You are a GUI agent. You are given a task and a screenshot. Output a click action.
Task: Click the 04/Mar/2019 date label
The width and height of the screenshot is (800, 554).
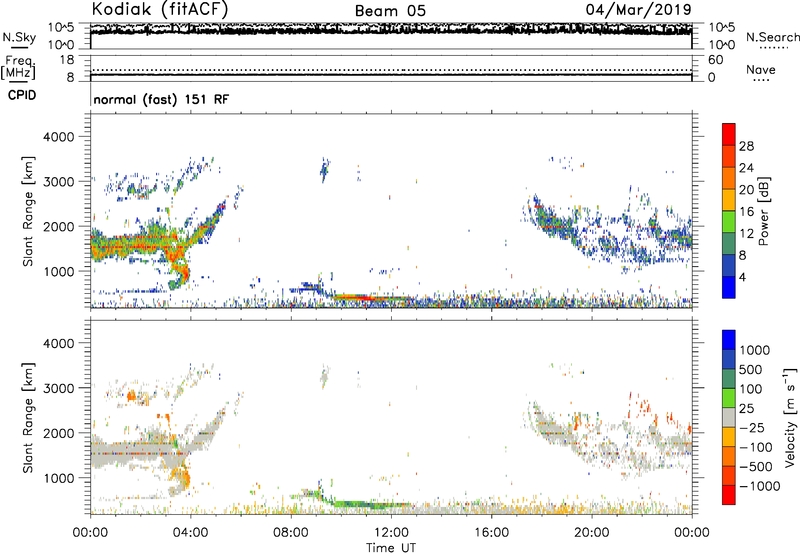pyautogui.click(x=638, y=9)
